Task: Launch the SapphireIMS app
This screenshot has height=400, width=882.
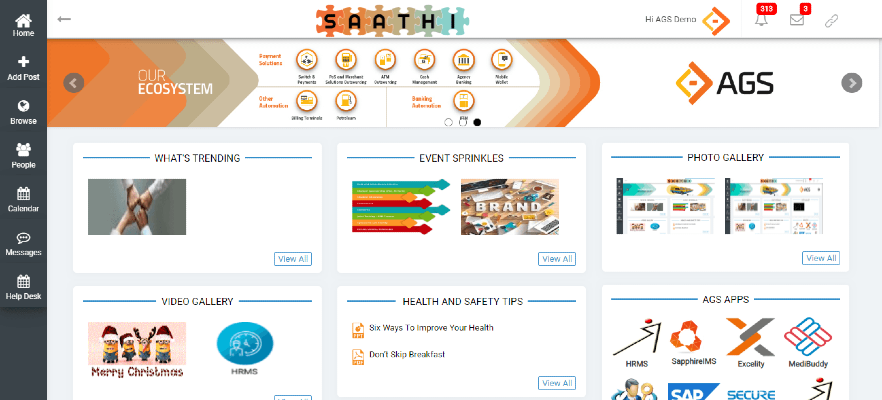Action: pyautogui.click(x=692, y=340)
